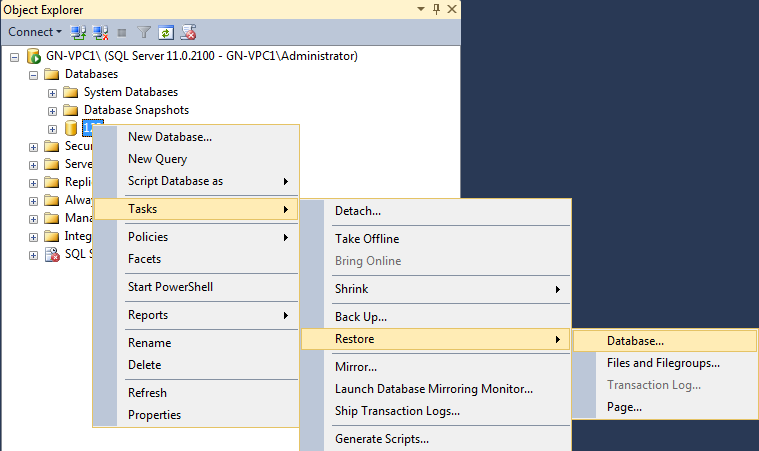Choose Files and Filegroups... restore option
Viewport: 759px width, 451px height.
(x=663, y=363)
